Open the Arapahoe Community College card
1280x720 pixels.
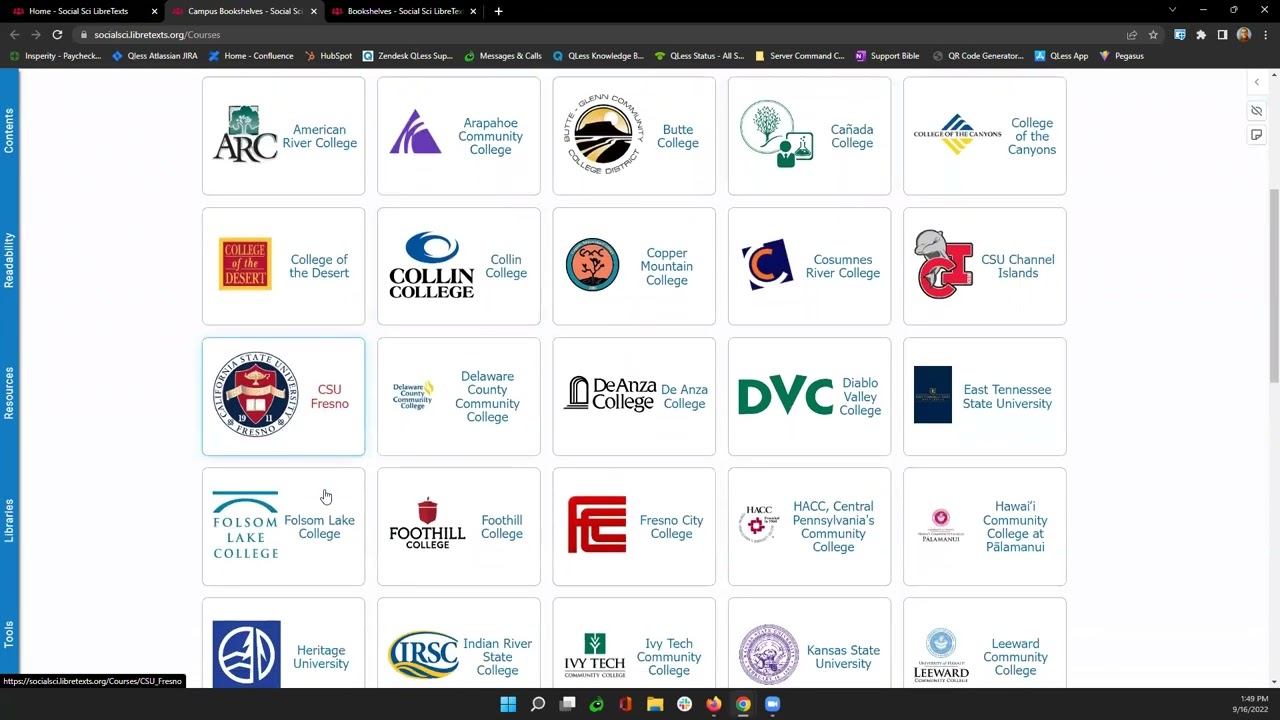459,136
